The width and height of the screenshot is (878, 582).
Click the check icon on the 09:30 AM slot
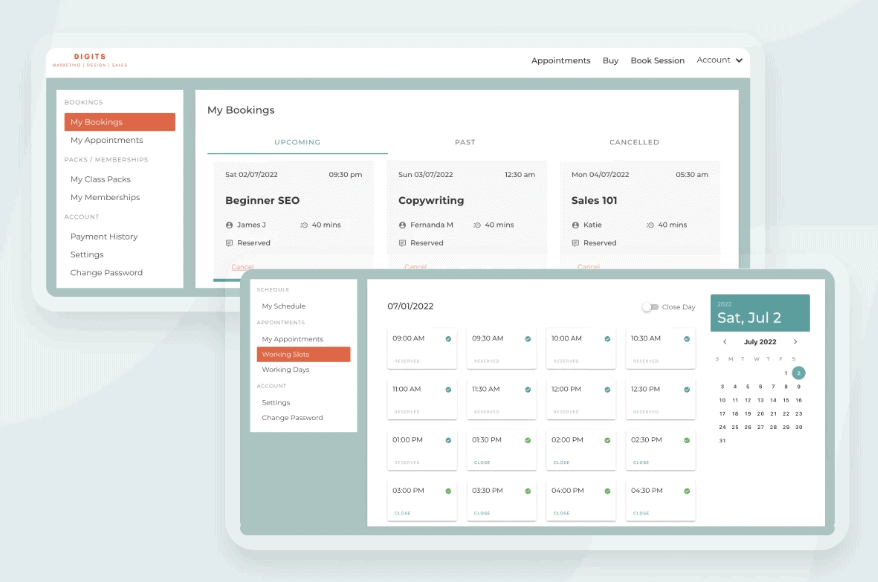click(x=528, y=339)
